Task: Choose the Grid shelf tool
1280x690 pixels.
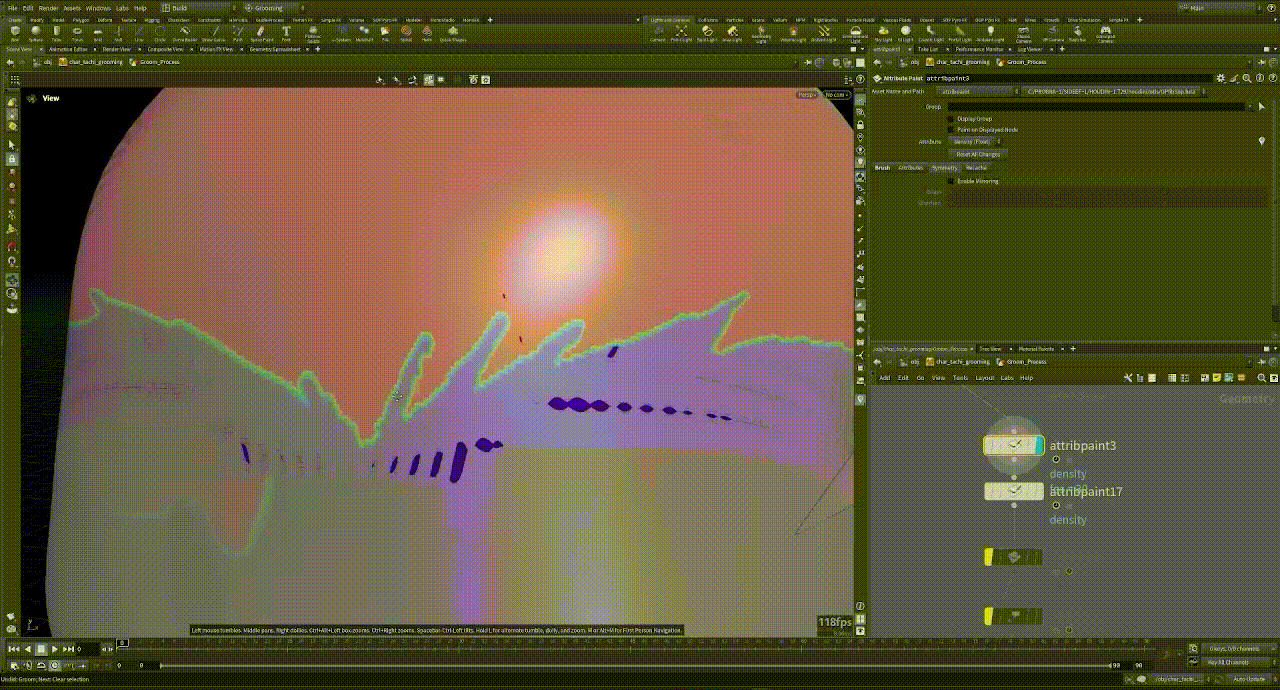Action: pyautogui.click(x=98, y=34)
